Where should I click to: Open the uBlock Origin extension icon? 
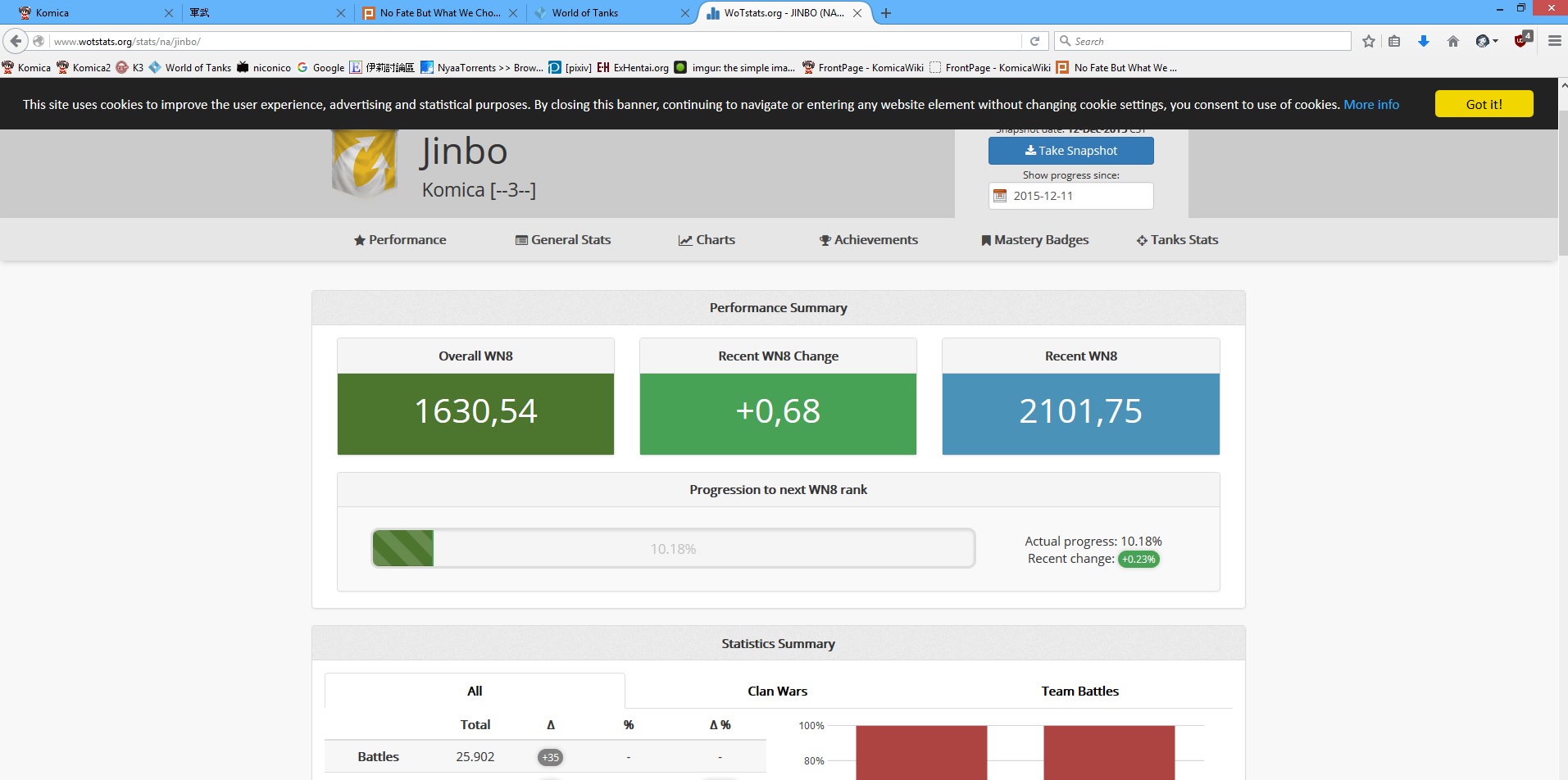[x=1522, y=40]
